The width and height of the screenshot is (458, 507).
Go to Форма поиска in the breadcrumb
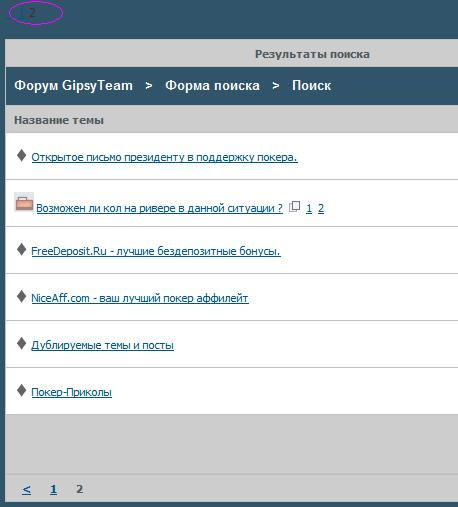pos(212,86)
